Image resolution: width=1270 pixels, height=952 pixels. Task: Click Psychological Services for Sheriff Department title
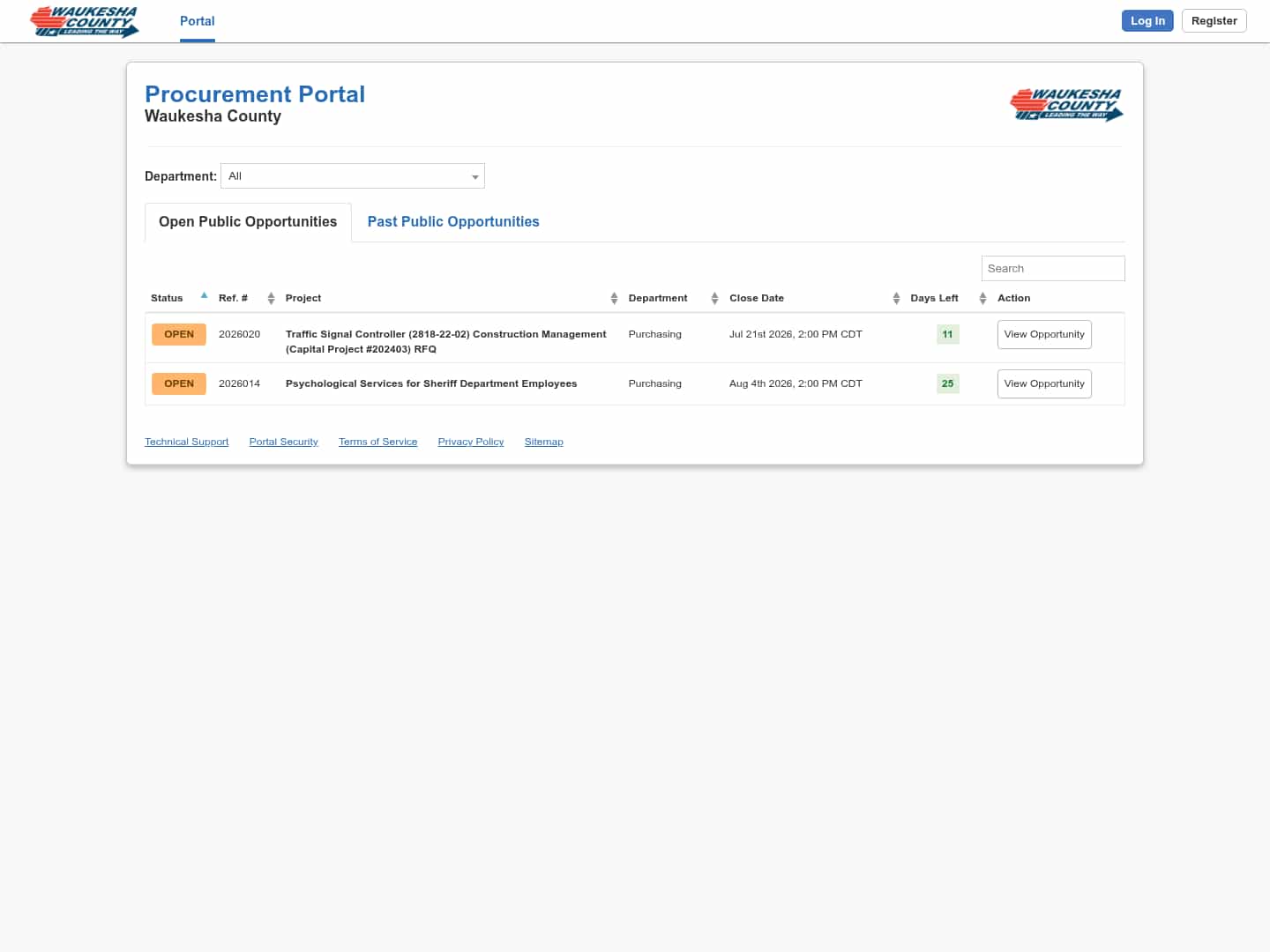(431, 384)
